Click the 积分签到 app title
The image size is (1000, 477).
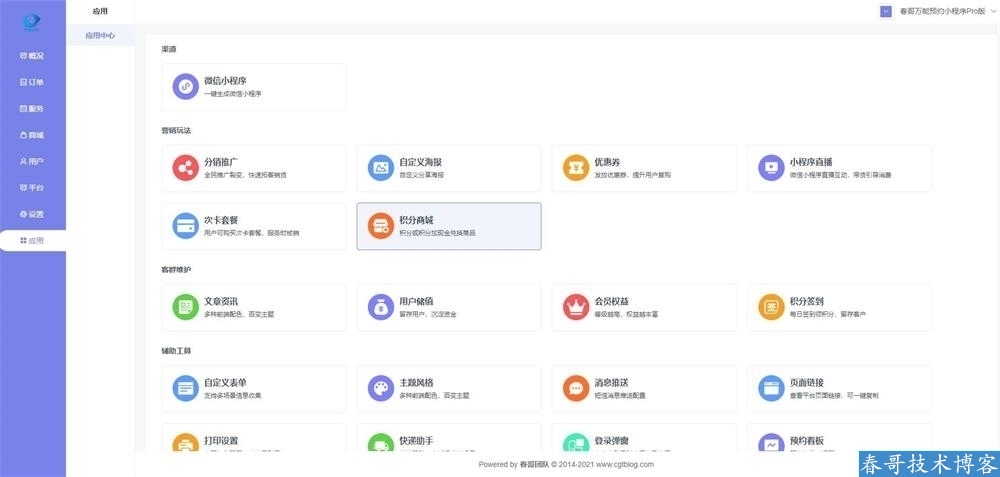click(806, 301)
